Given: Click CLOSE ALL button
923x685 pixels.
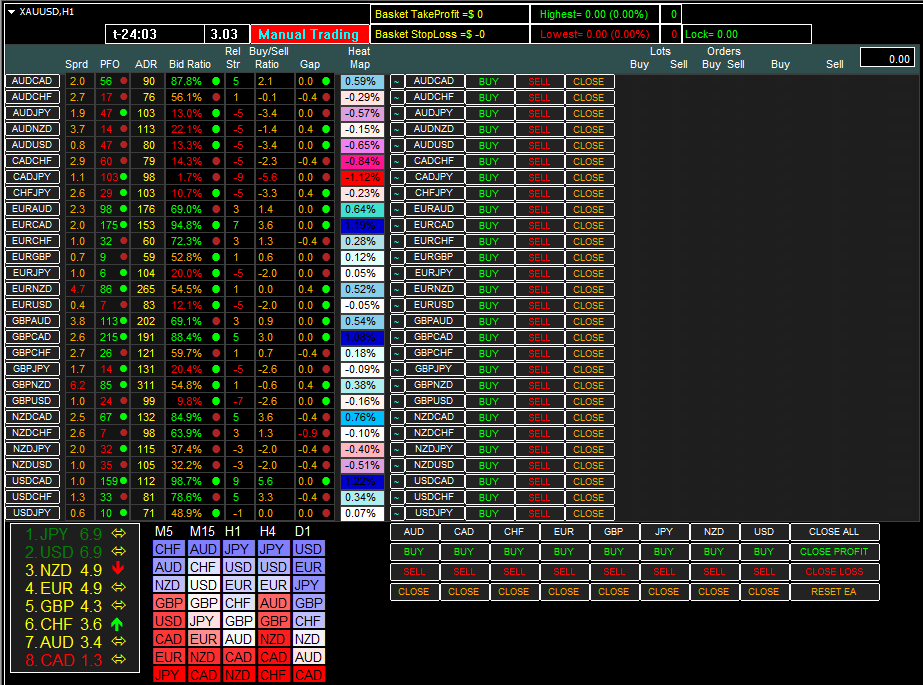Looking at the screenshot, I should pyautogui.click(x=834, y=531).
